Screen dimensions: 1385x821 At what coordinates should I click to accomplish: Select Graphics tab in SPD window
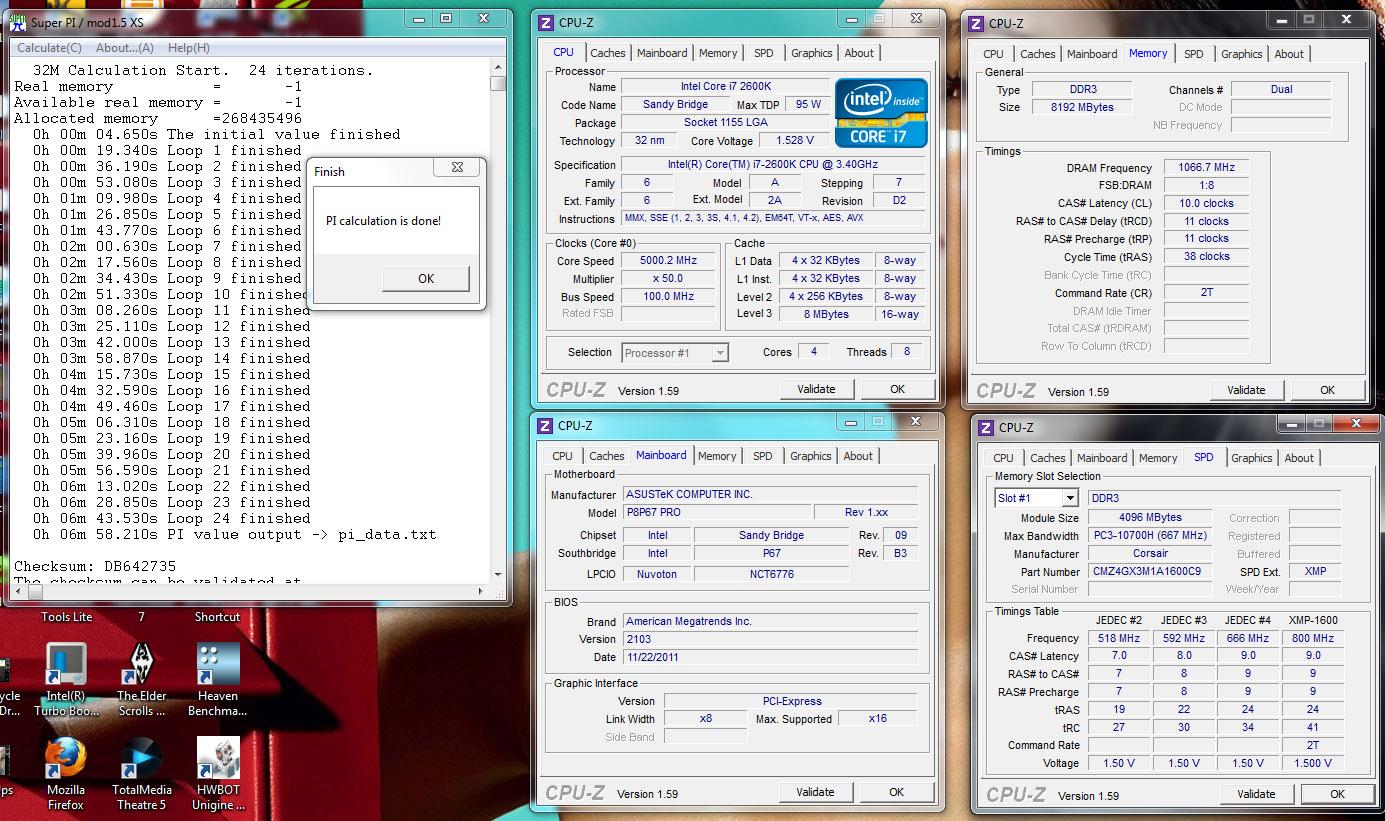(1251, 458)
